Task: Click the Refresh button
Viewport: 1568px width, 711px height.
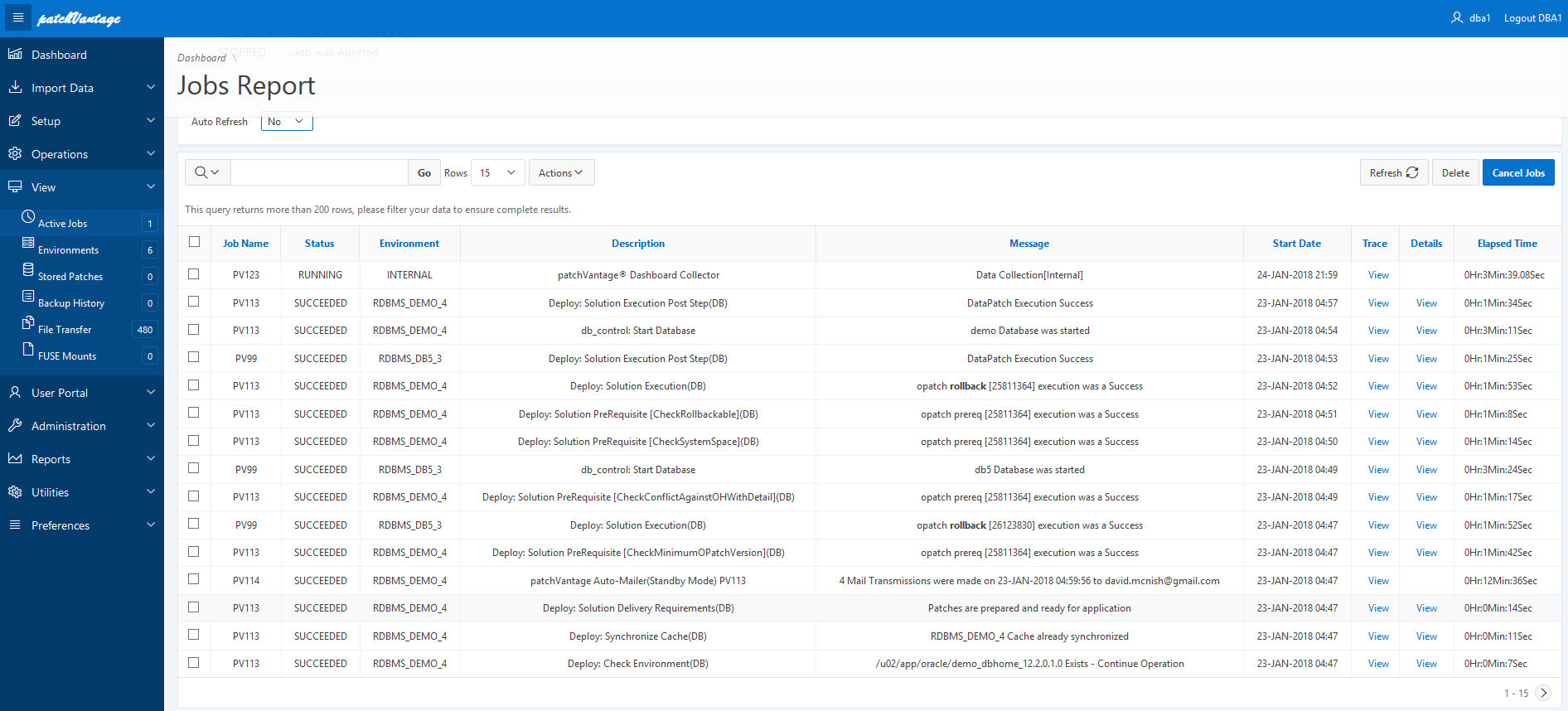Action: pos(1394,172)
